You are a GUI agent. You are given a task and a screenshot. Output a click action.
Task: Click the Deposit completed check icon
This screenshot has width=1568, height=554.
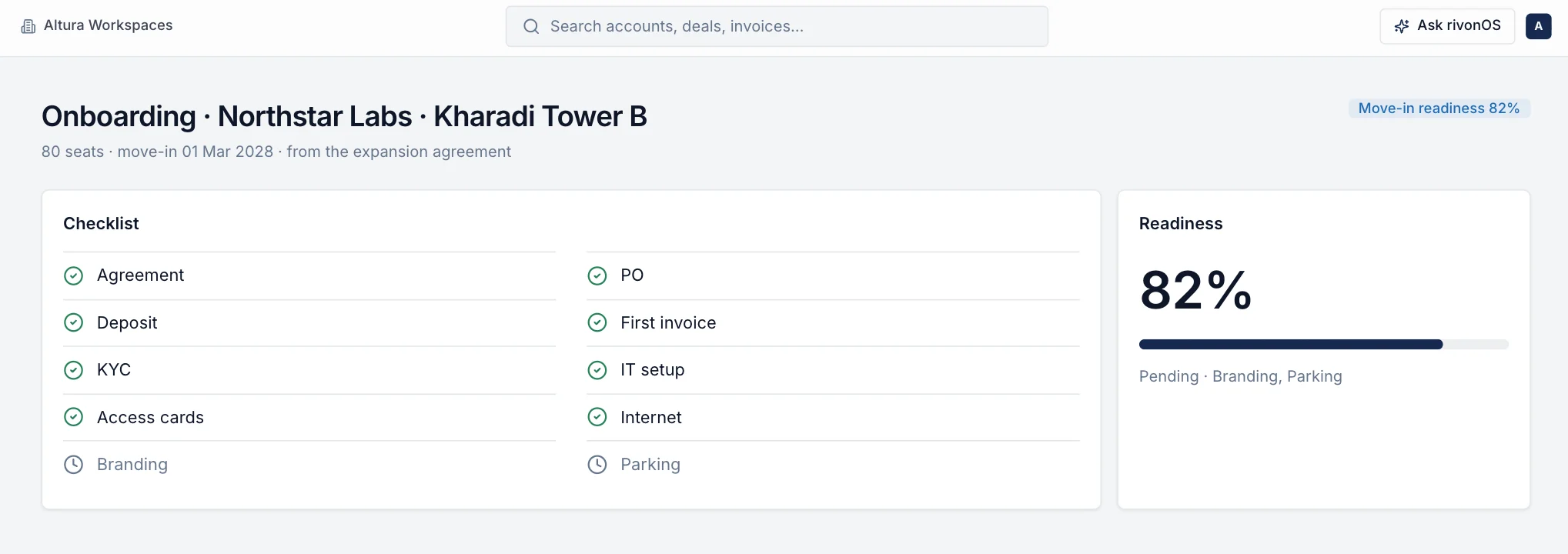(73, 322)
